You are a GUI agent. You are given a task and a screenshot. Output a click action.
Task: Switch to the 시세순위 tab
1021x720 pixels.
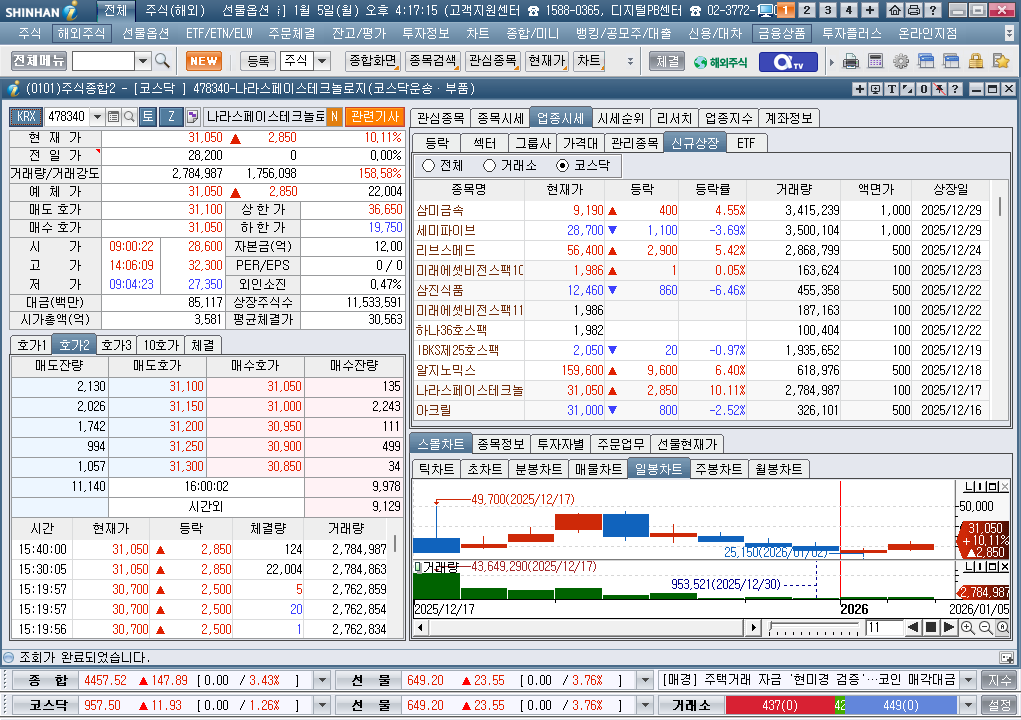(x=621, y=118)
